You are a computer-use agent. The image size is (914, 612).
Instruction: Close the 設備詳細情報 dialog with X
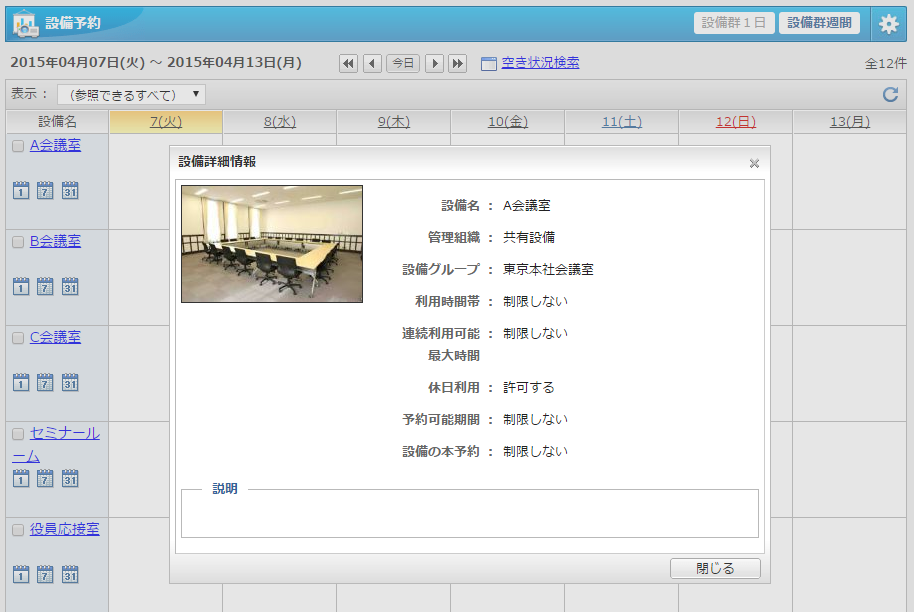click(754, 163)
